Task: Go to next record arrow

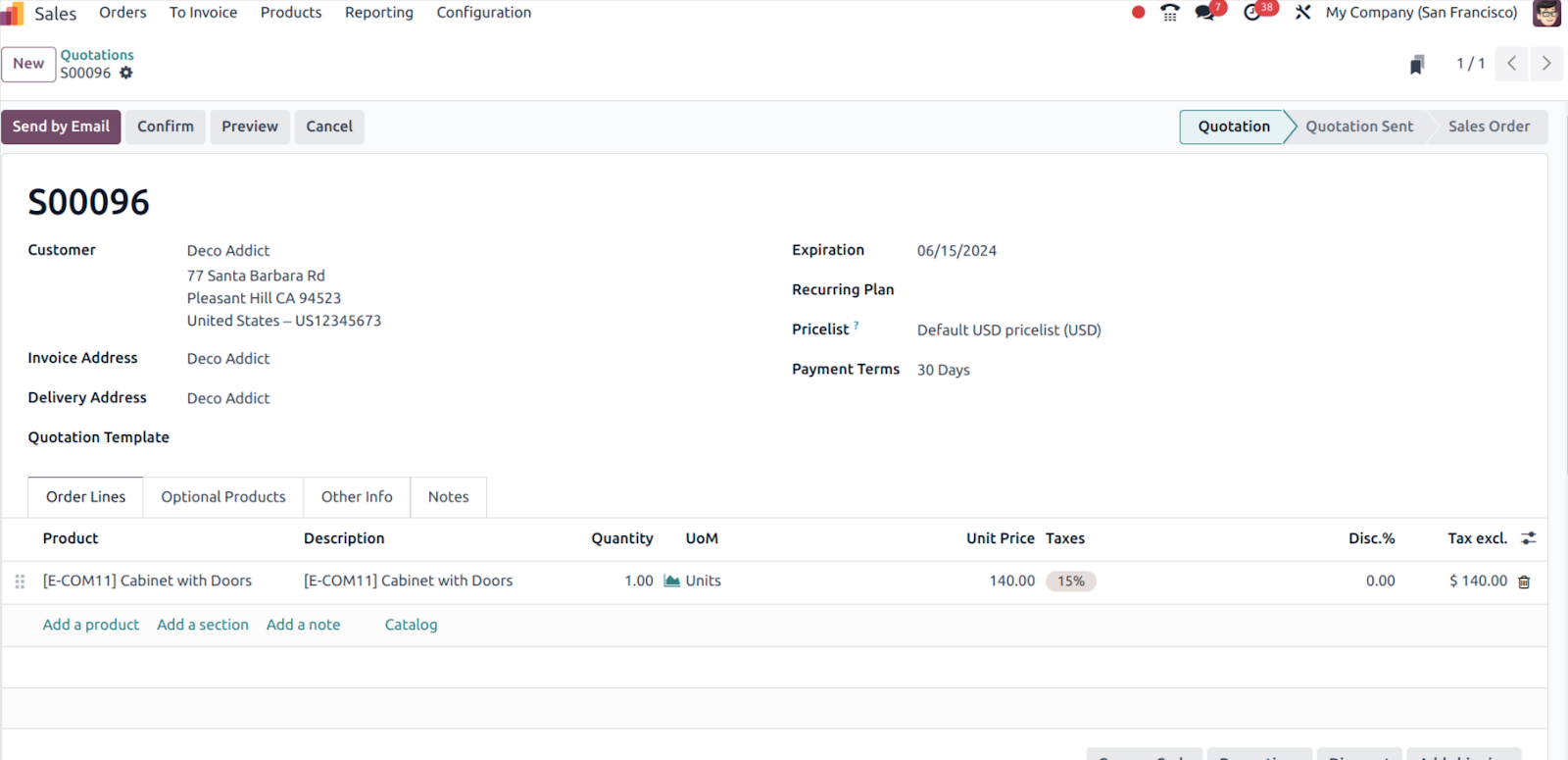Action: 1546,64
